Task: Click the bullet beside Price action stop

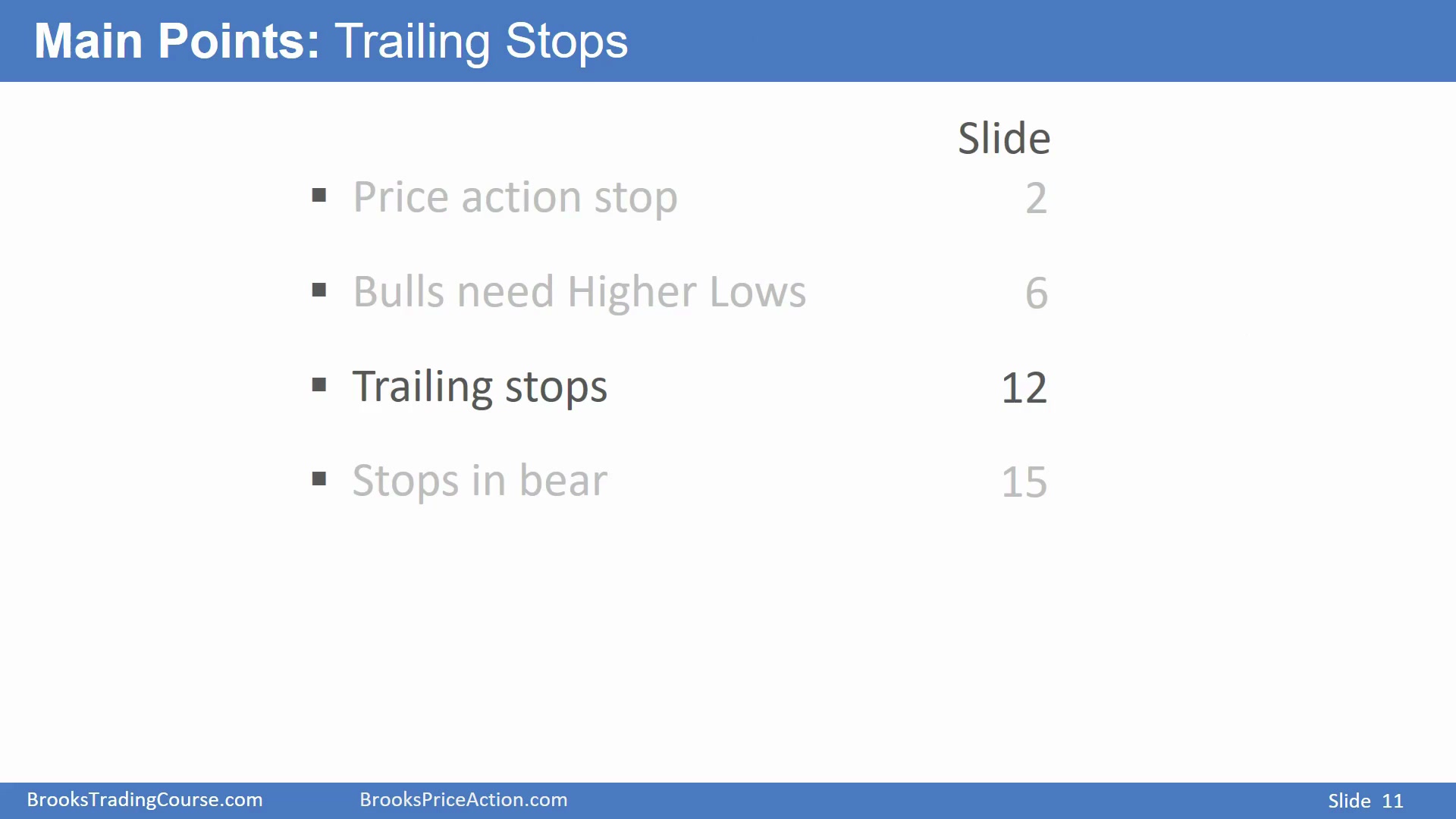Action: (318, 196)
